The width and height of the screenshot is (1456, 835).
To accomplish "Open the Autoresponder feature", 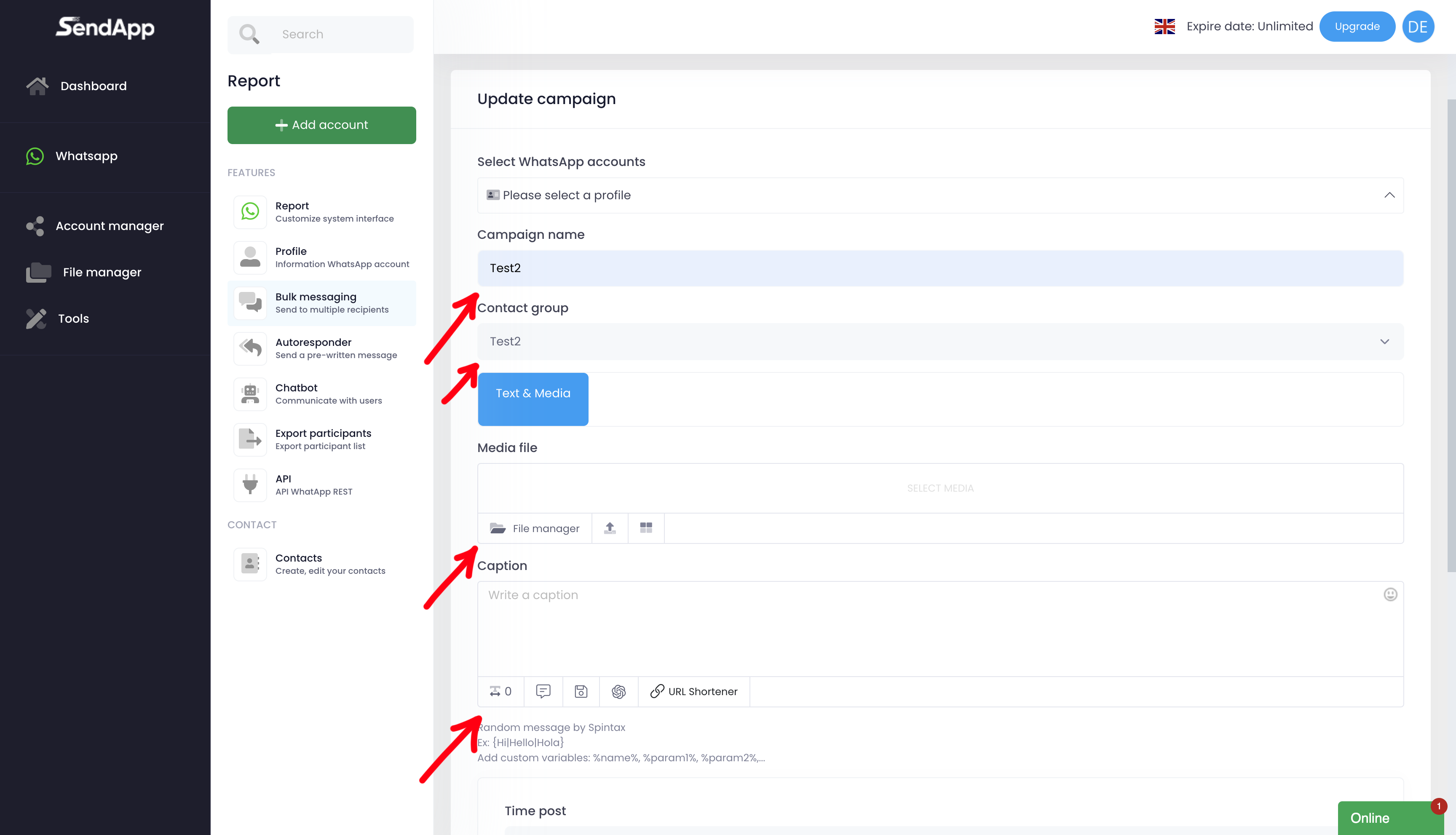I will (322, 348).
